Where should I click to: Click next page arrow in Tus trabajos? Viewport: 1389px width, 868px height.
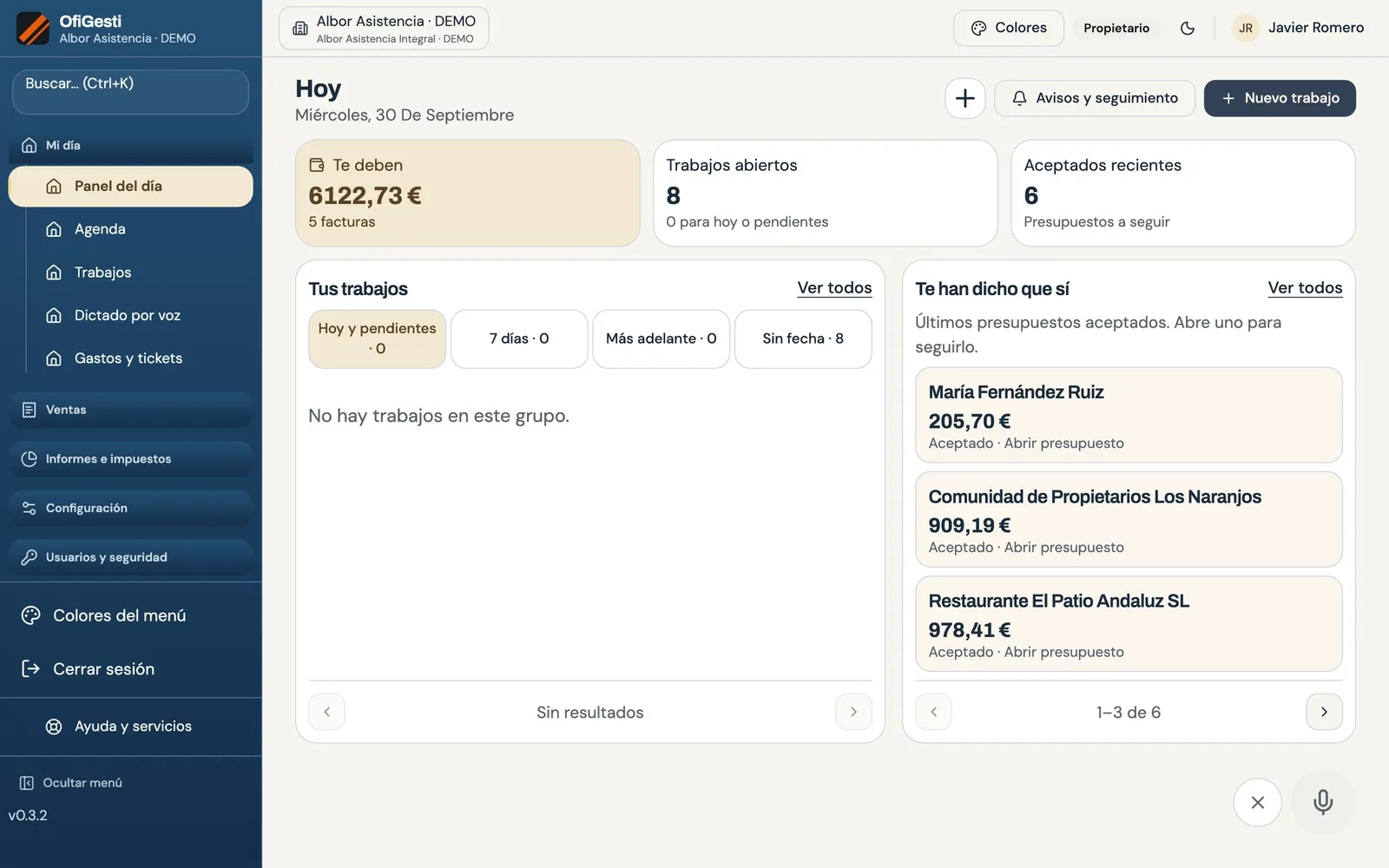(853, 712)
